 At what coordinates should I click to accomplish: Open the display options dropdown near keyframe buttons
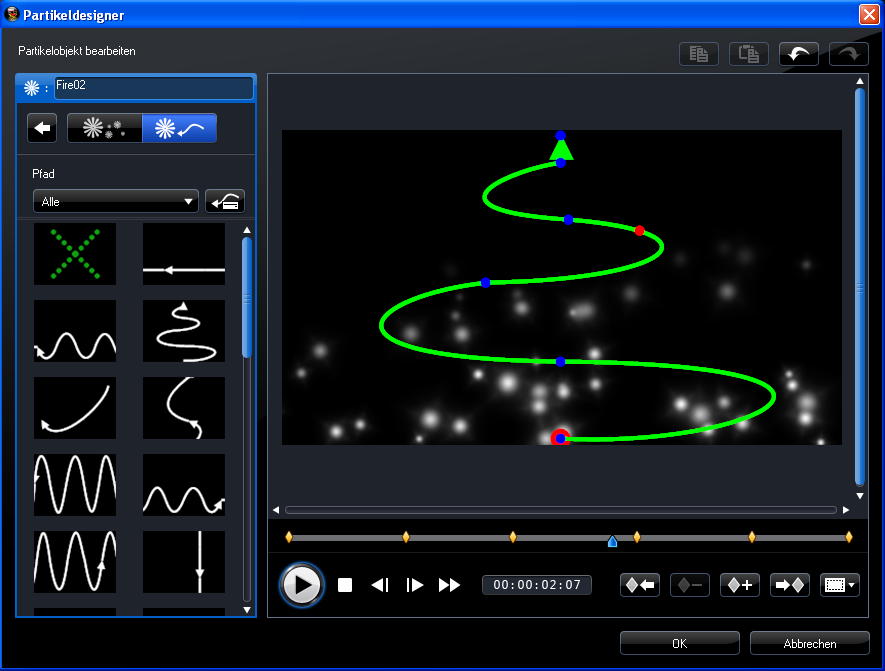840,584
